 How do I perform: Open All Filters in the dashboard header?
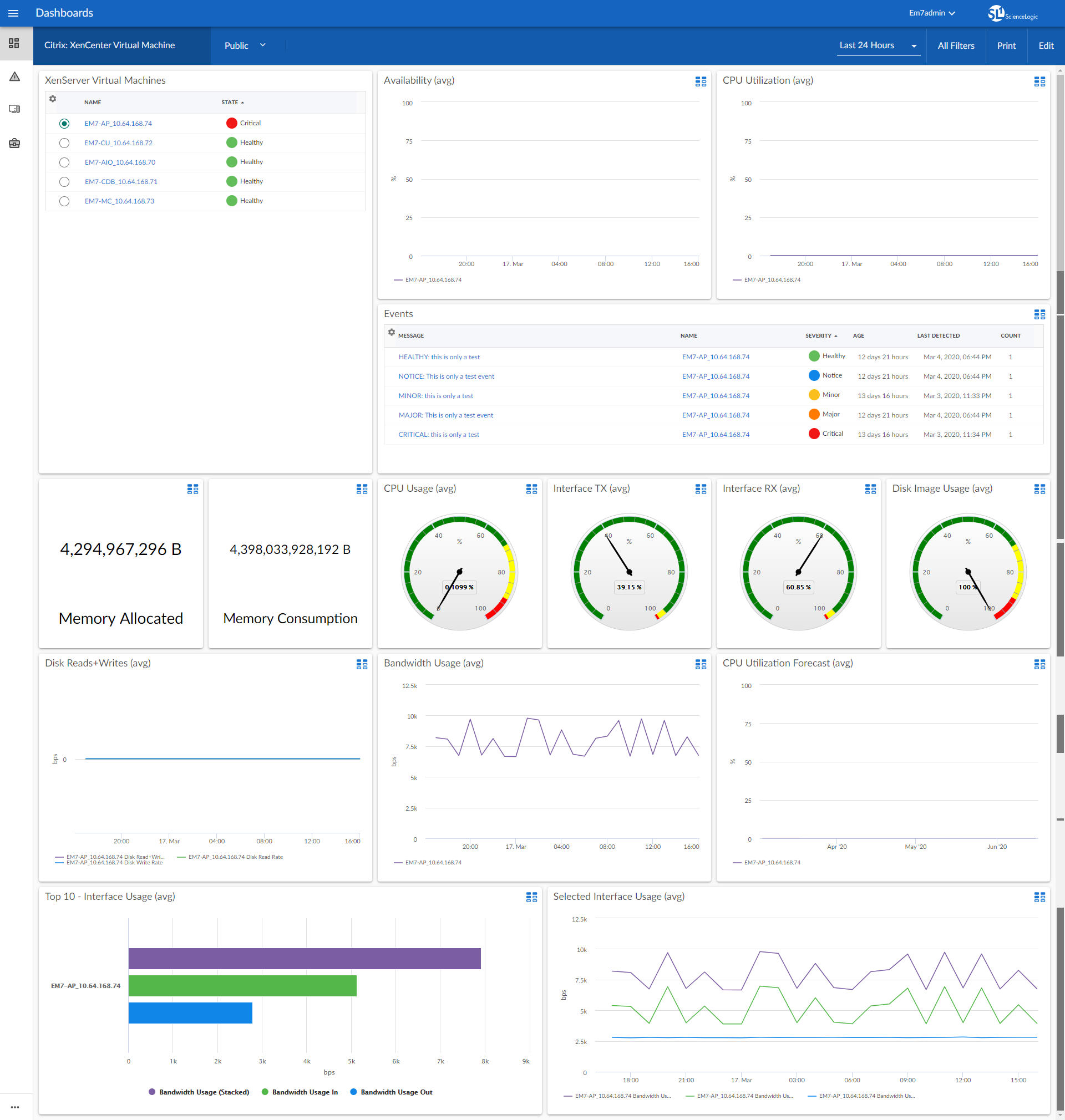tap(956, 45)
